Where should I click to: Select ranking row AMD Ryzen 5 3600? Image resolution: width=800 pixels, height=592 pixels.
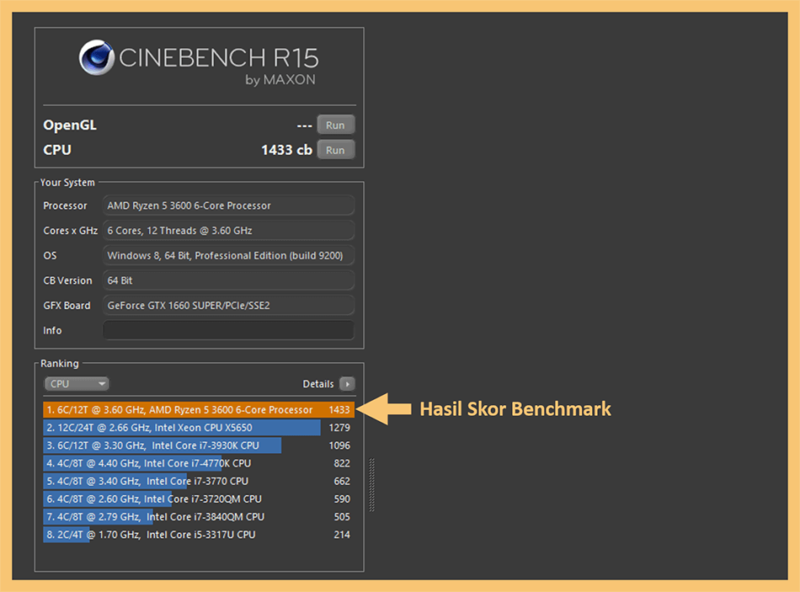click(198, 410)
